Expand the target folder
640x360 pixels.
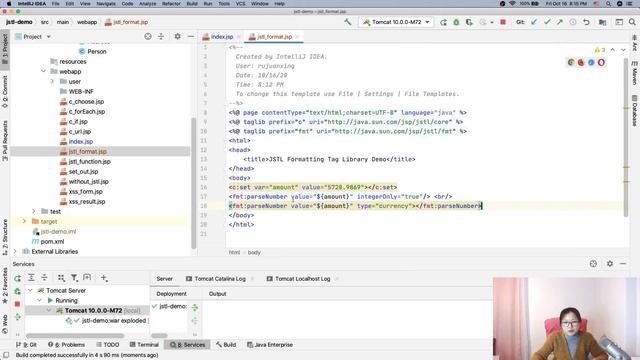tap(24, 221)
